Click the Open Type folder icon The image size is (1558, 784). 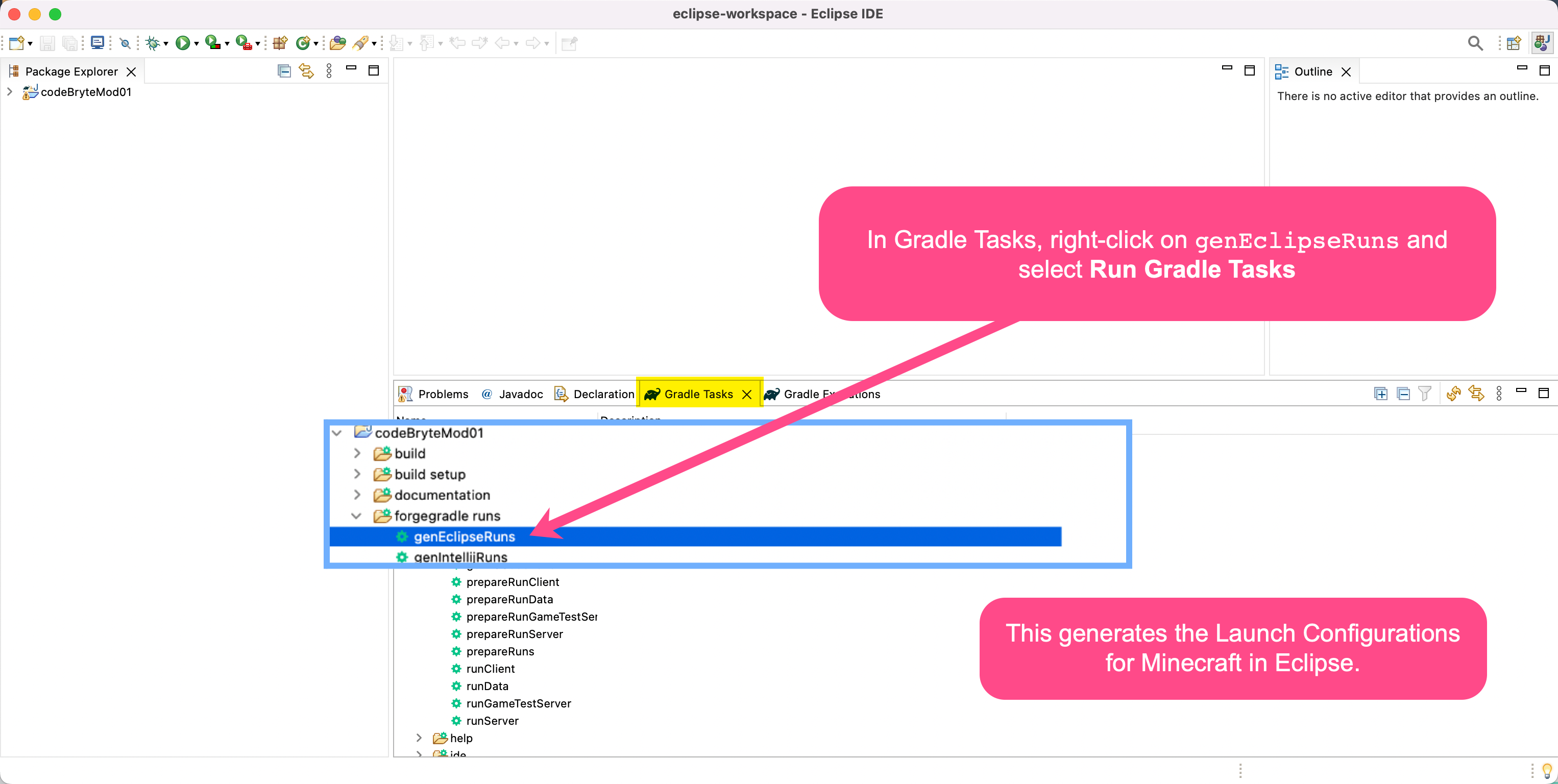337,43
